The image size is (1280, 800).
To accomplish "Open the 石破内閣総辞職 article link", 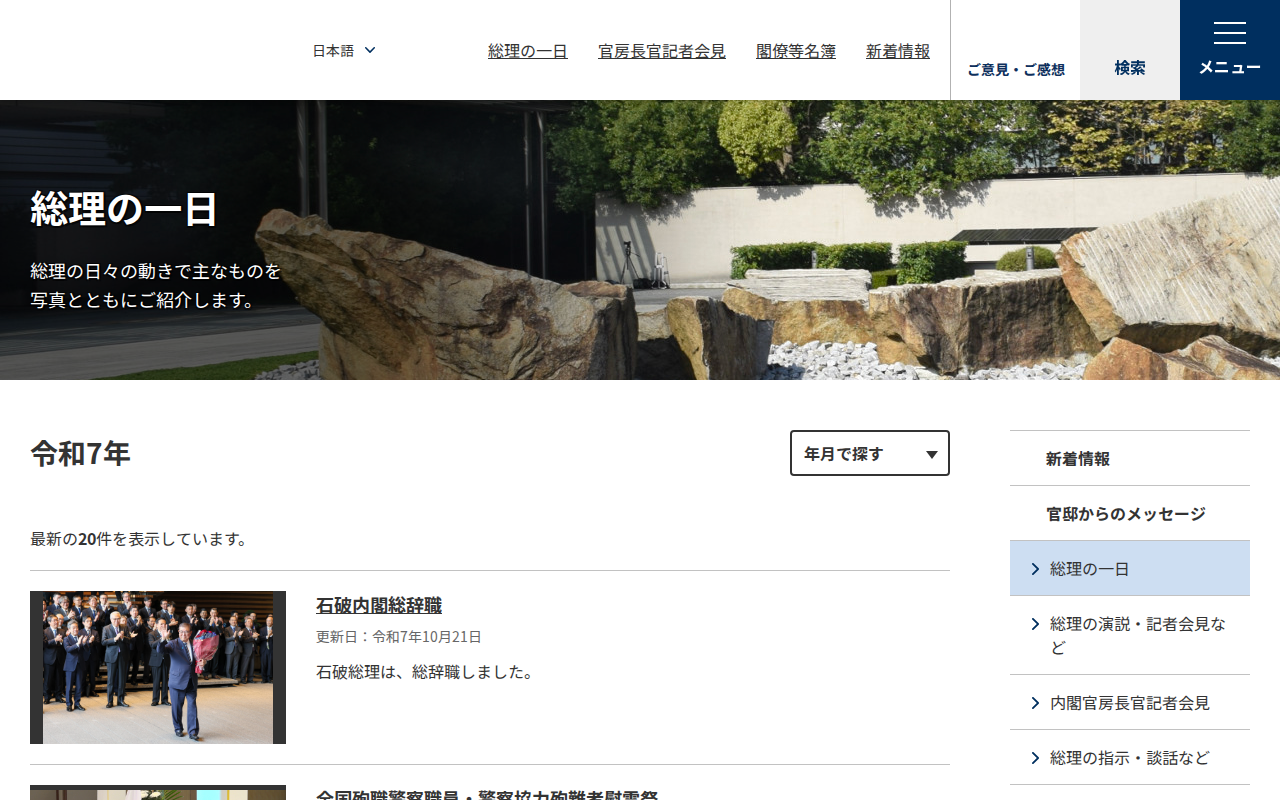I will [379, 606].
